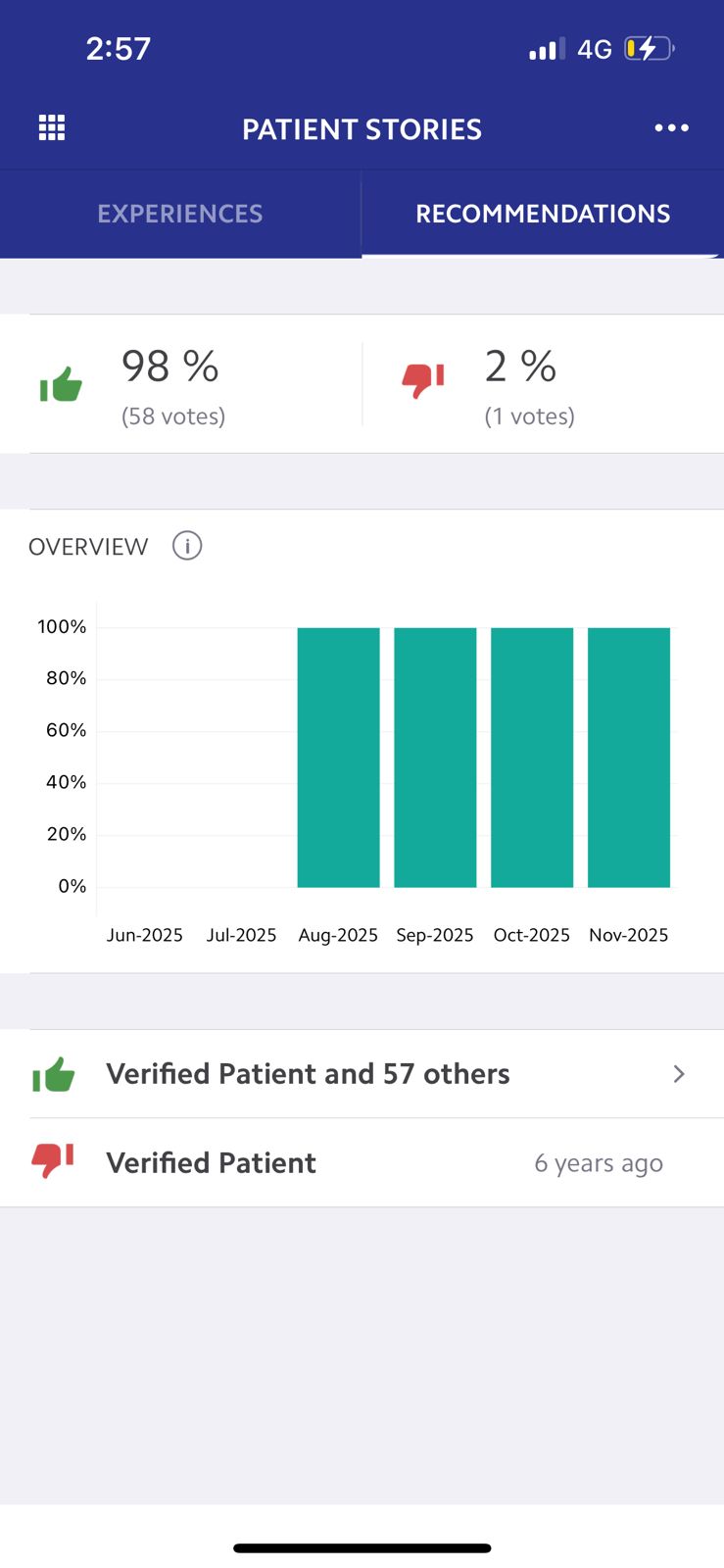Tap the Nov-2025 chart bar
The height and width of the screenshot is (1568, 724).
pos(629,758)
